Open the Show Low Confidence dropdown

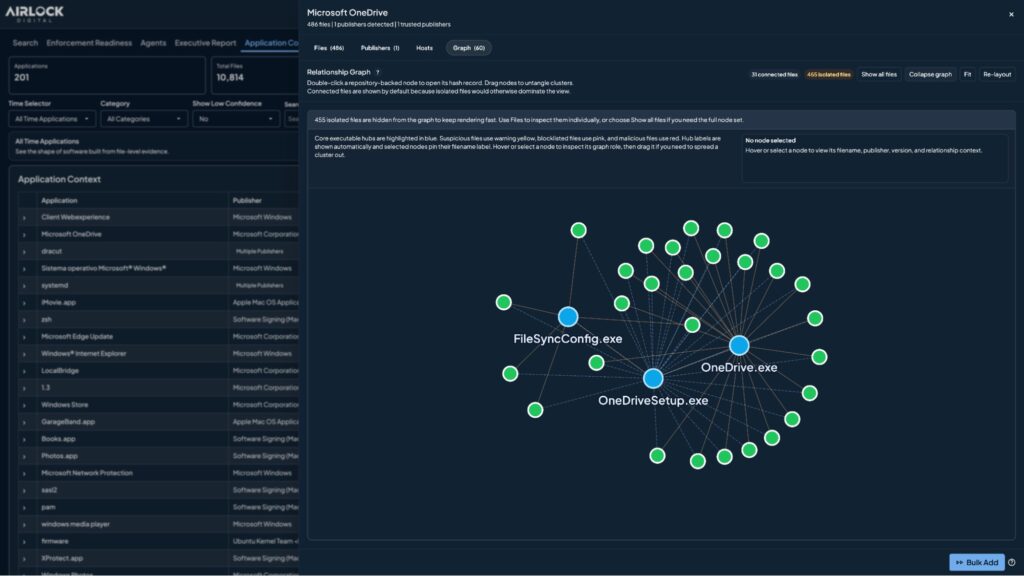click(x=236, y=119)
